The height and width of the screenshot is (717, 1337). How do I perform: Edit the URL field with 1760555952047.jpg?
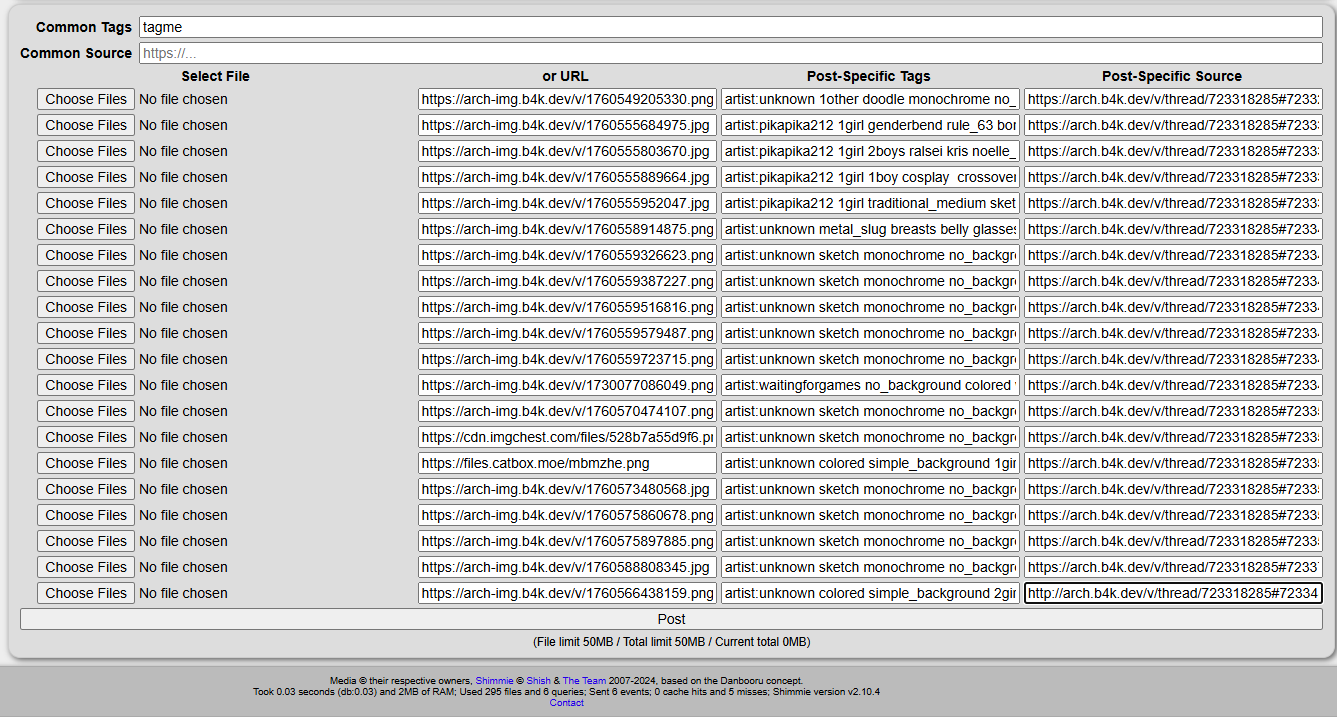coord(567,203)
